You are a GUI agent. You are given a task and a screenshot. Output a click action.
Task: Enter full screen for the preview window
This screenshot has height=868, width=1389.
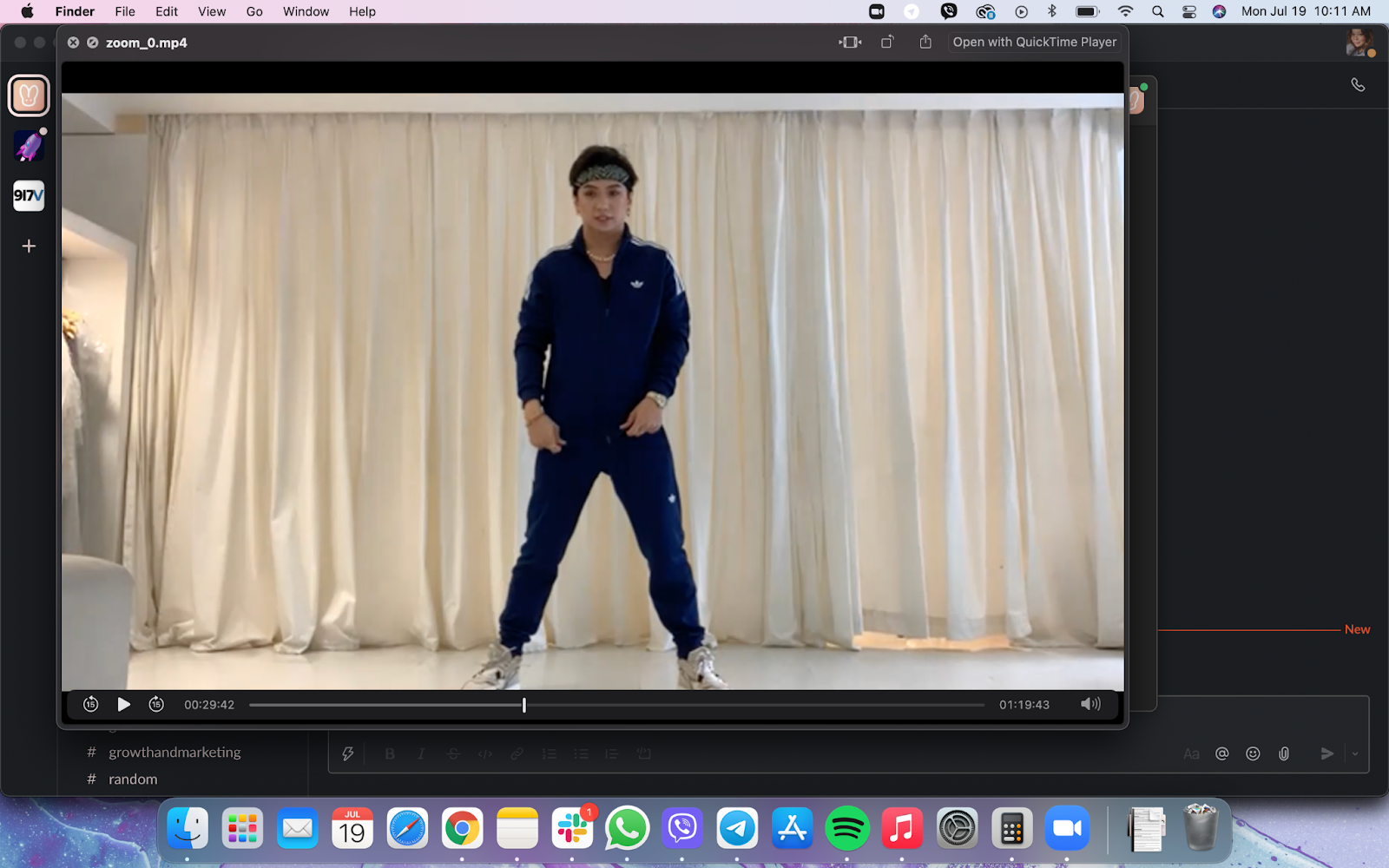point(92,43)
